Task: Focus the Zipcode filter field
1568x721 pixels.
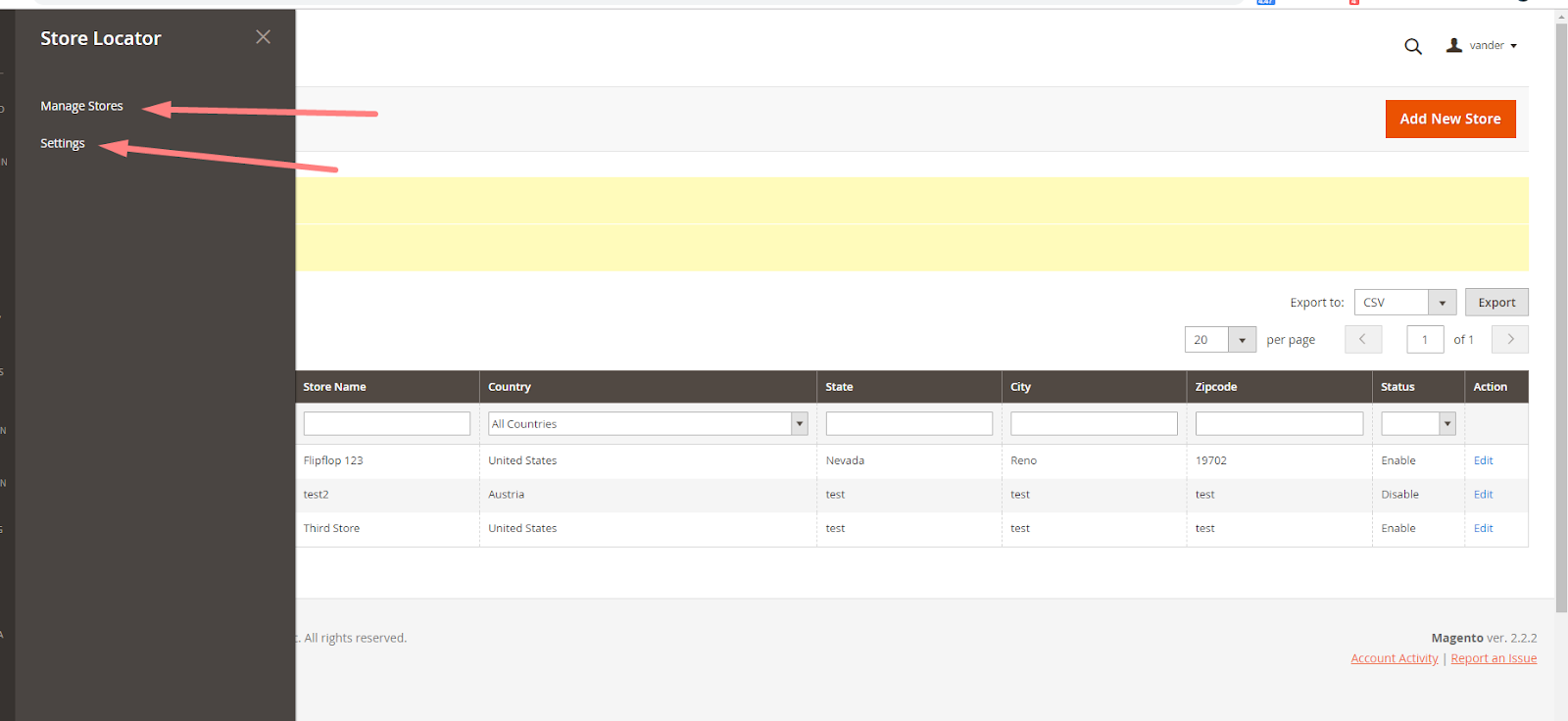Action: (1279, 423)
